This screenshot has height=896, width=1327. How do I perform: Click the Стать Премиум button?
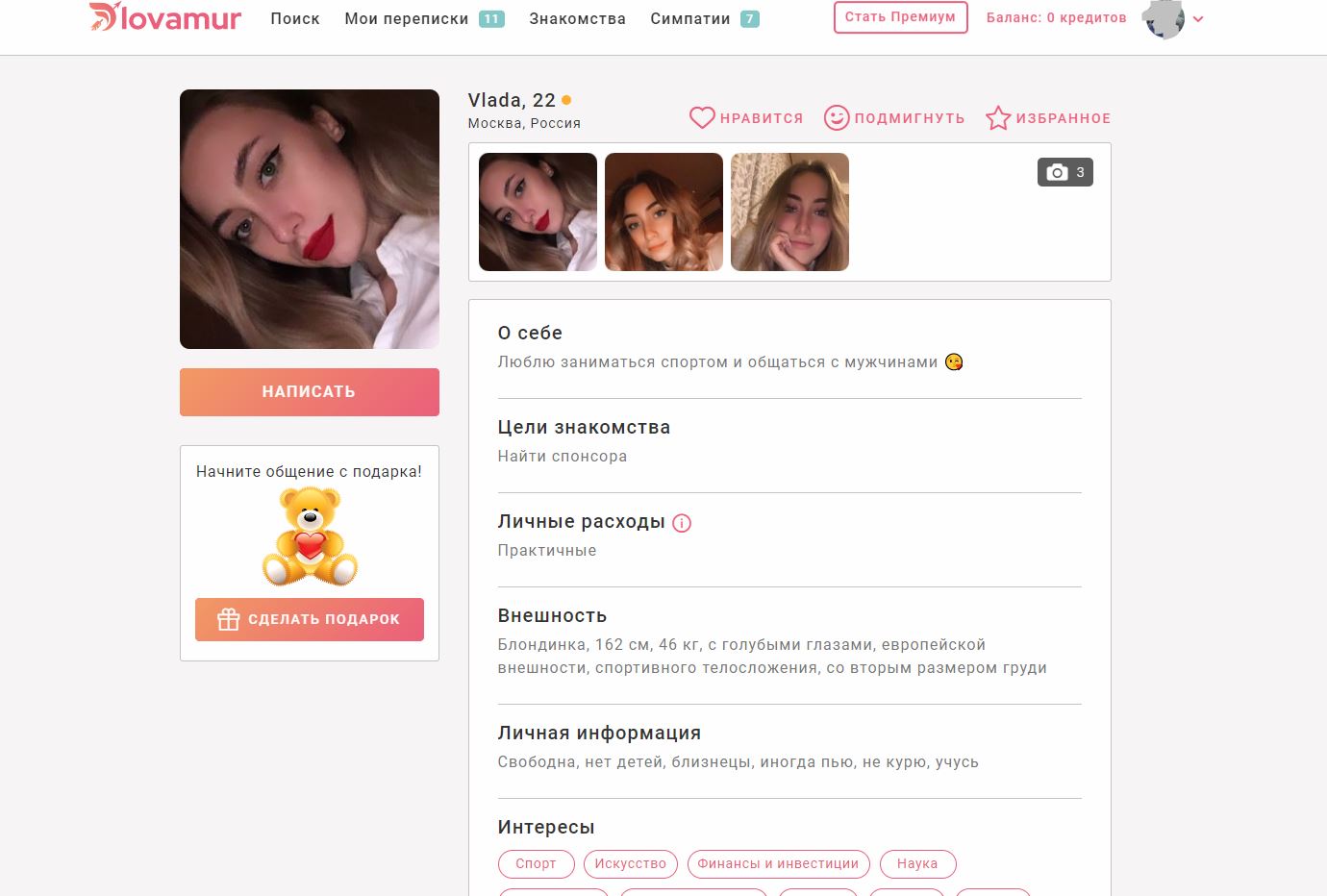tap(900, 17)
